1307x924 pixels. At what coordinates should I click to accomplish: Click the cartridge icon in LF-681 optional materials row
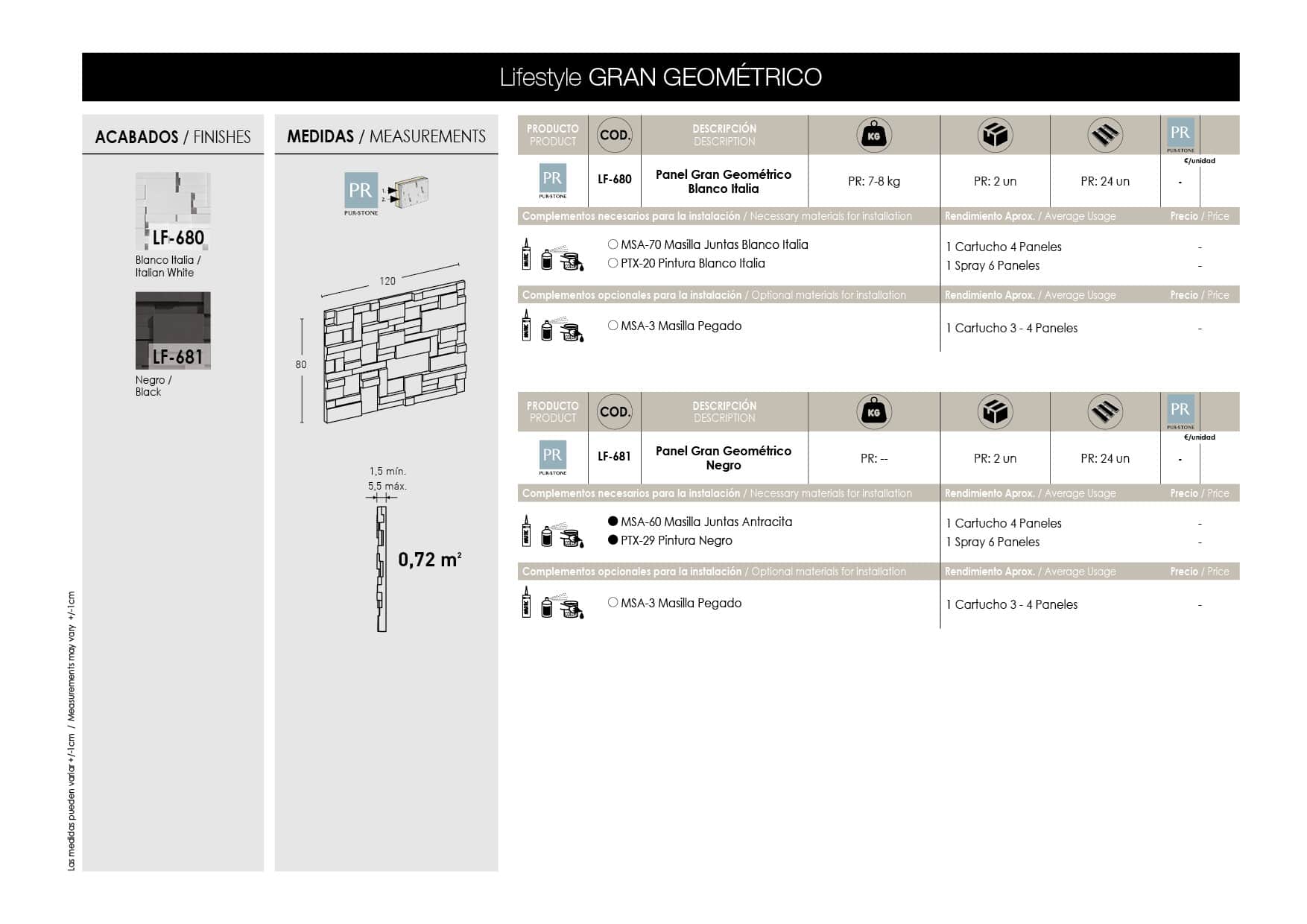526,602
